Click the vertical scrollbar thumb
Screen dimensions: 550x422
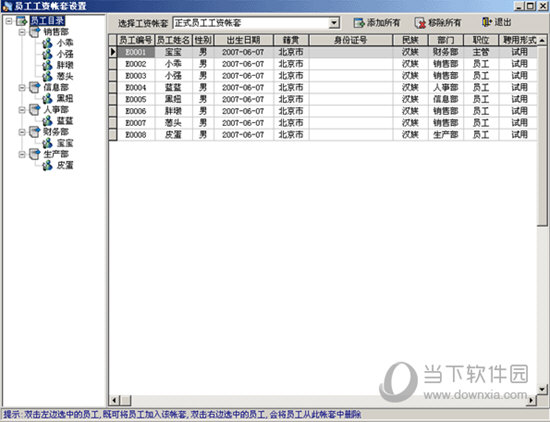coord(542,135)
